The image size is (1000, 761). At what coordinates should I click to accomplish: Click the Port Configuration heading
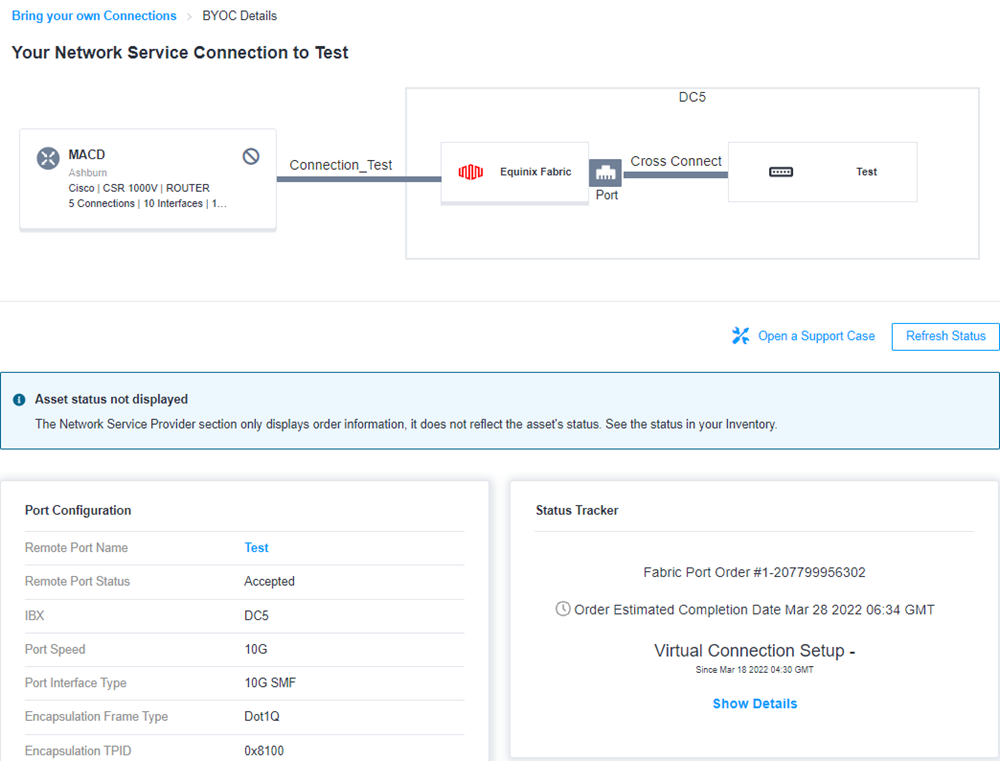(78, 510)
